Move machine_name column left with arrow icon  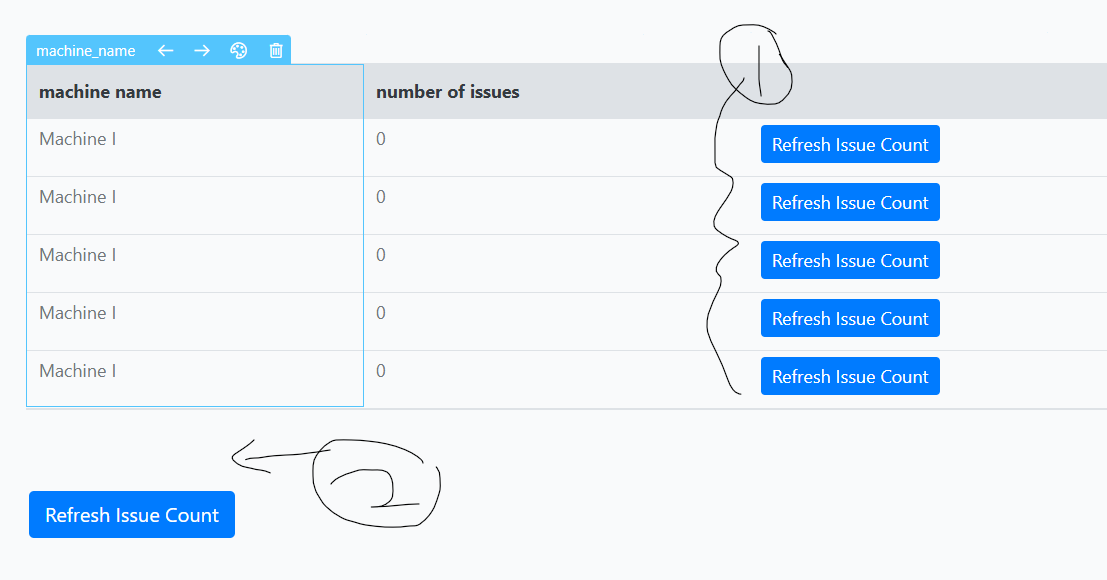[166, 51]
